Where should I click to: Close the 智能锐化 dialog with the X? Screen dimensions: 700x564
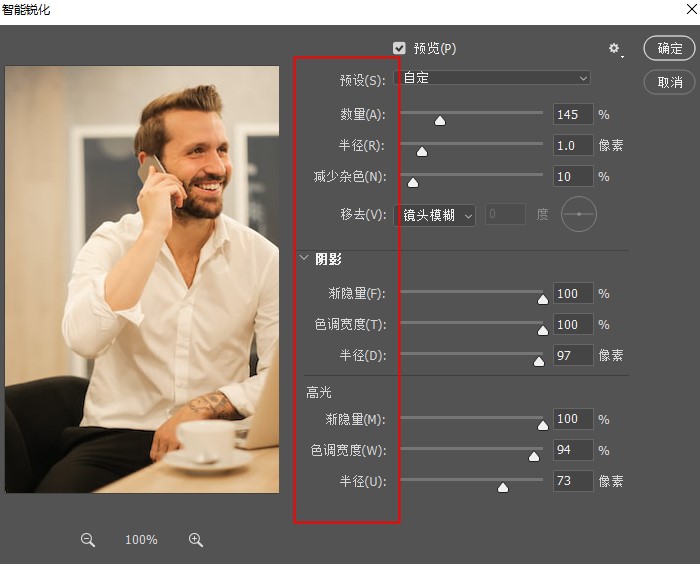[691, 9]
